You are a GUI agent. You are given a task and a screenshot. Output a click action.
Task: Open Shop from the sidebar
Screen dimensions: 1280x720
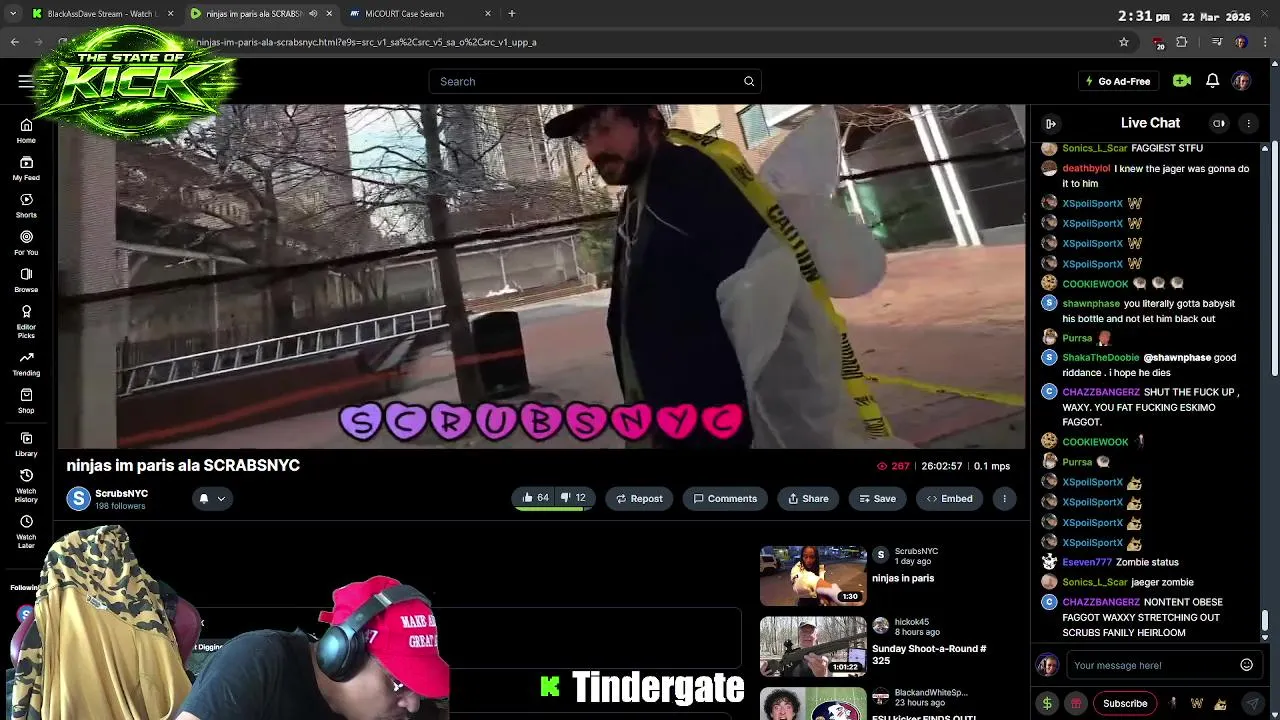coord(26,400)
